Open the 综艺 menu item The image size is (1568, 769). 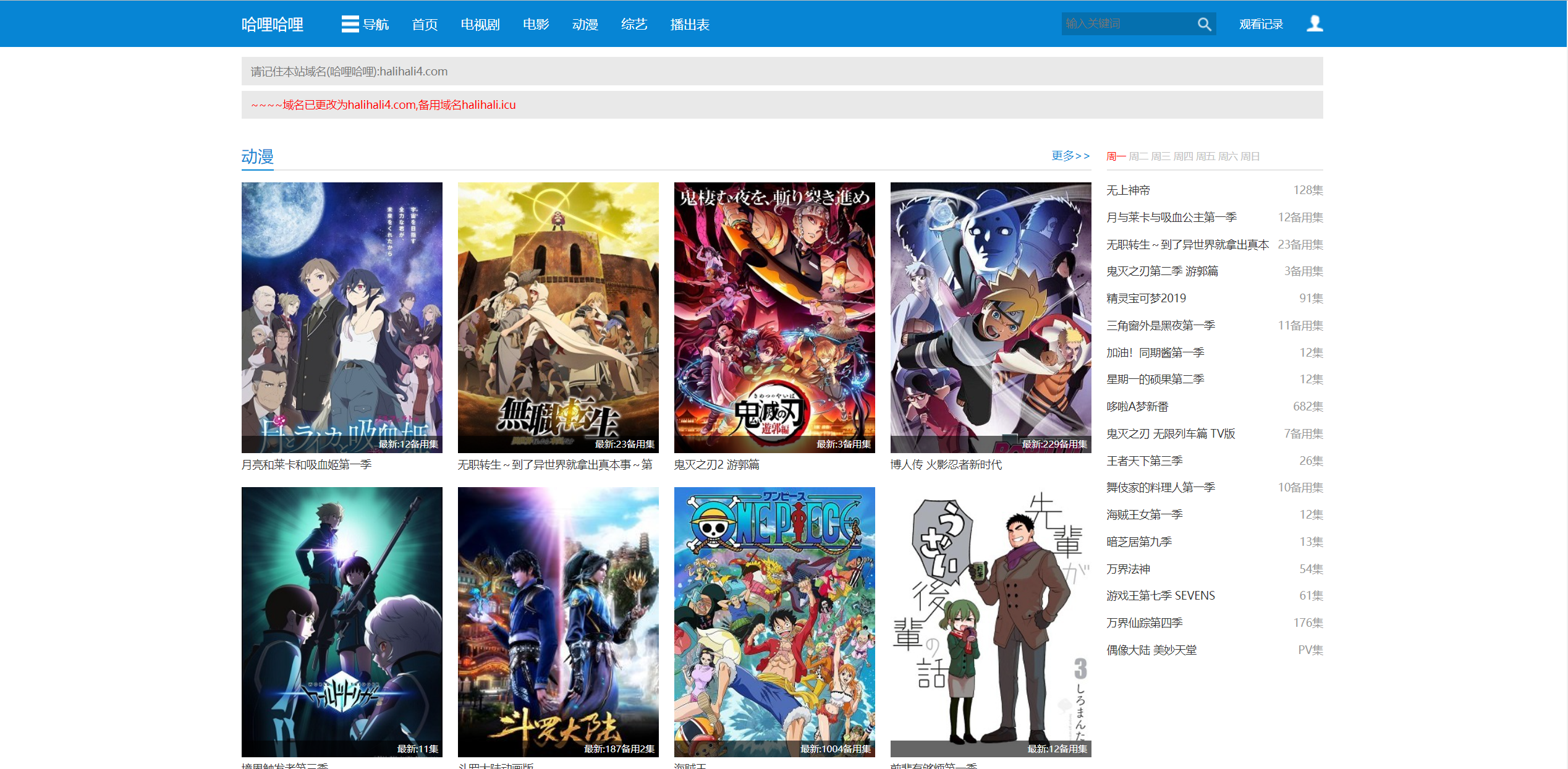[x=634, y=25]
